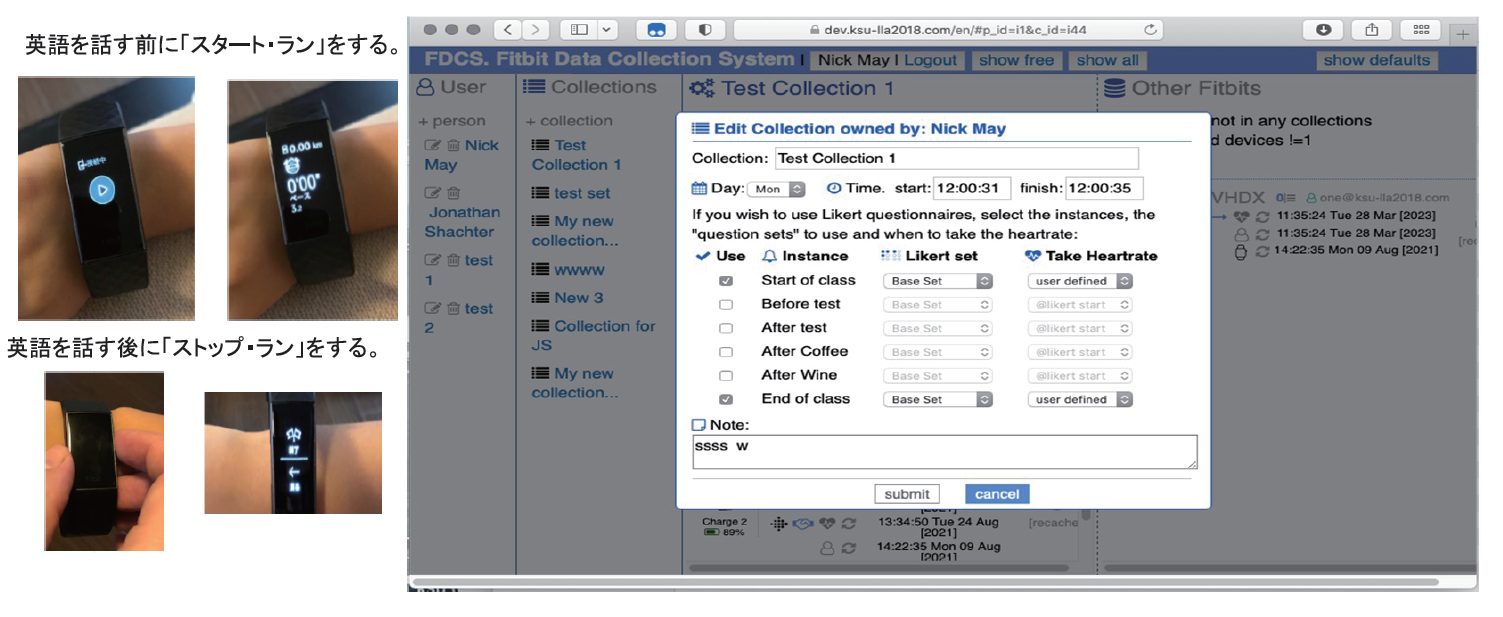The width and height of the screenshot is (1503, 617).
Task: Open End of class heartrate dropdown
Action: (1080, 399)
